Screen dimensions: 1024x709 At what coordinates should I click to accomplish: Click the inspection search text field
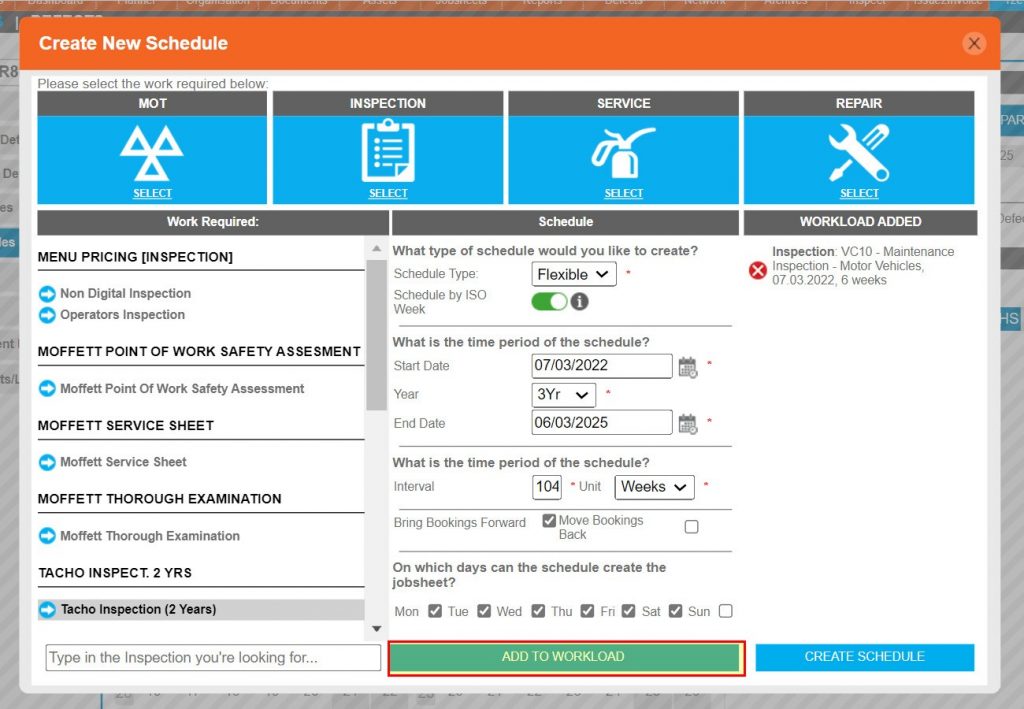click(x=213, y=658)
